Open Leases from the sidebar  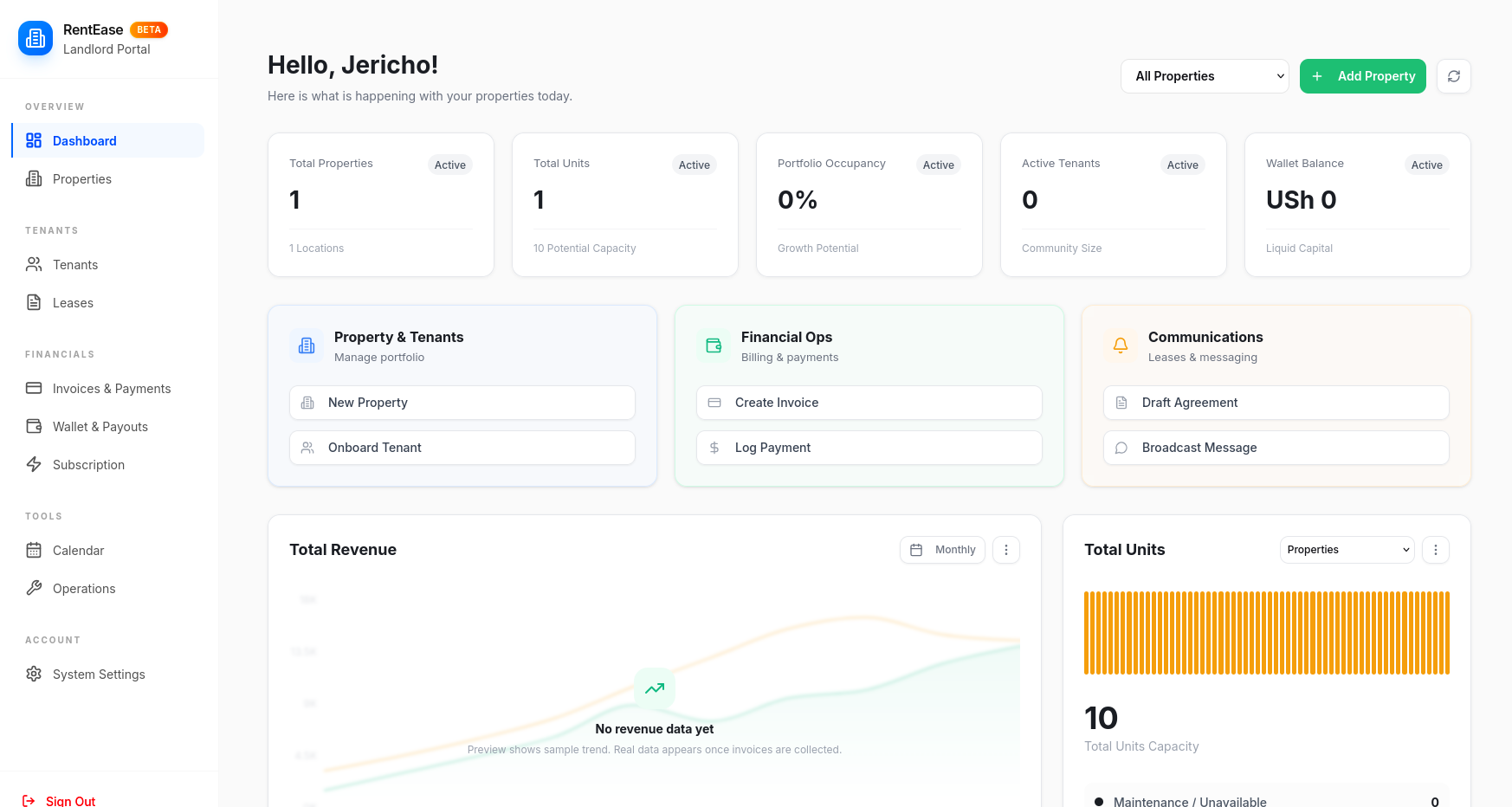click(108, 302)
